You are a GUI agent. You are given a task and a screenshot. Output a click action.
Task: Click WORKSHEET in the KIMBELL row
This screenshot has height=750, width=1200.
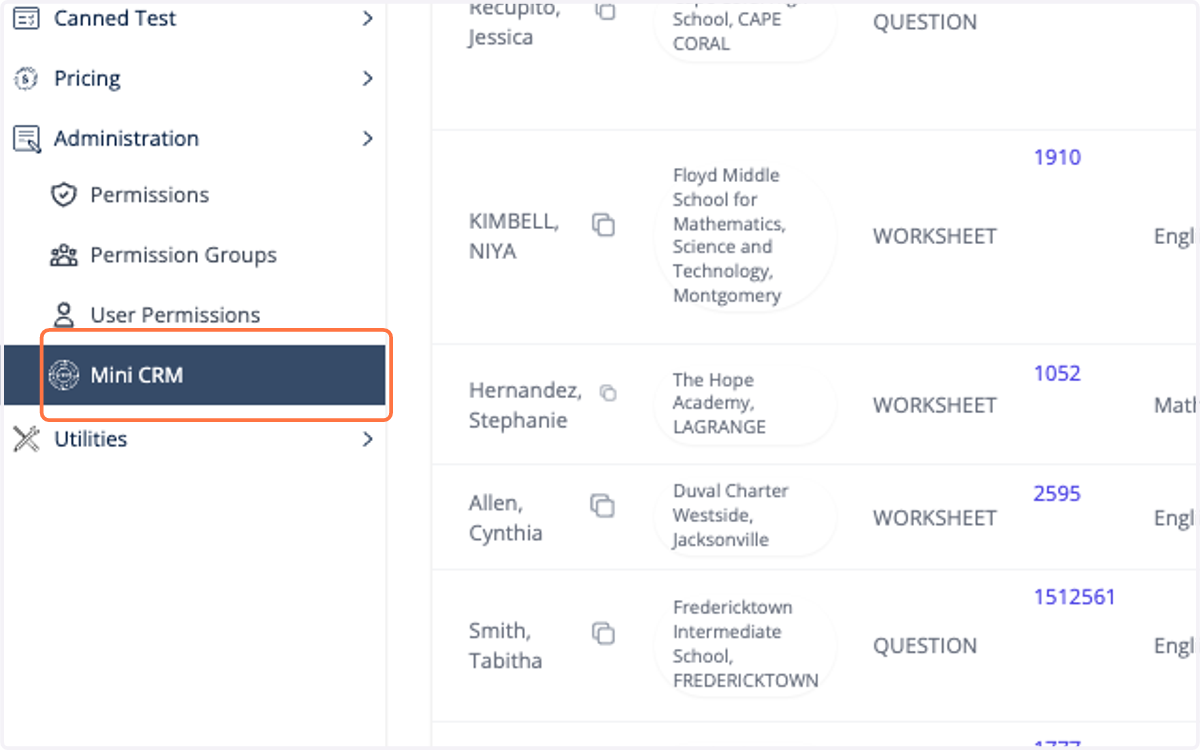[935, 236]
